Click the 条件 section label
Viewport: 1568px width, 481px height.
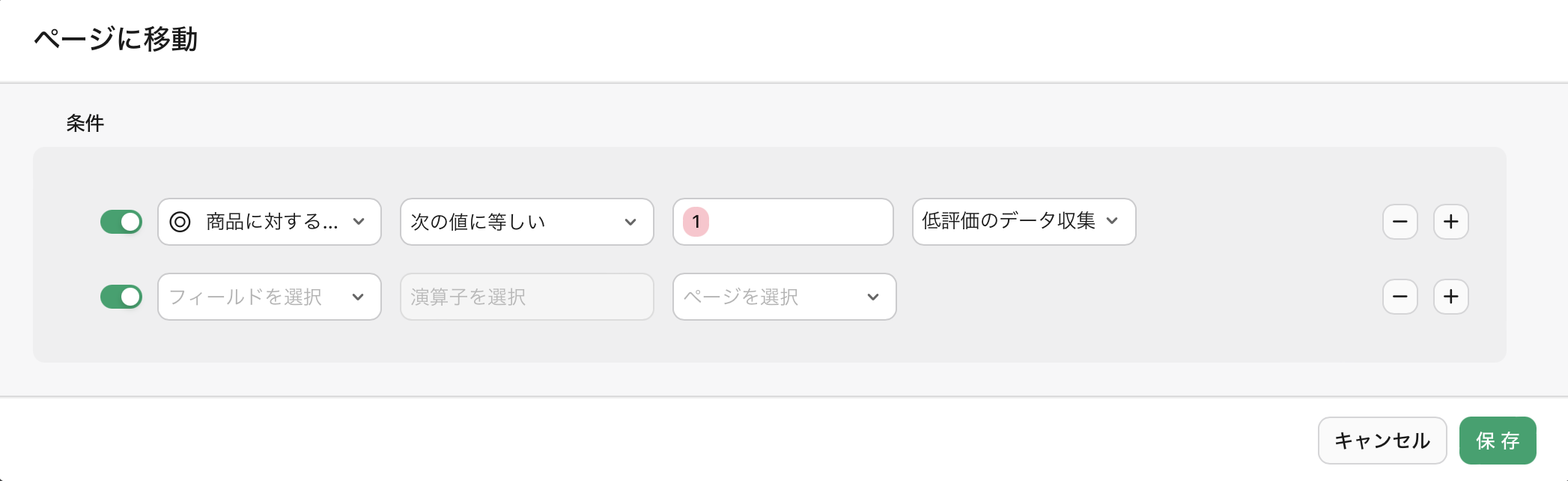coord(82,122)
